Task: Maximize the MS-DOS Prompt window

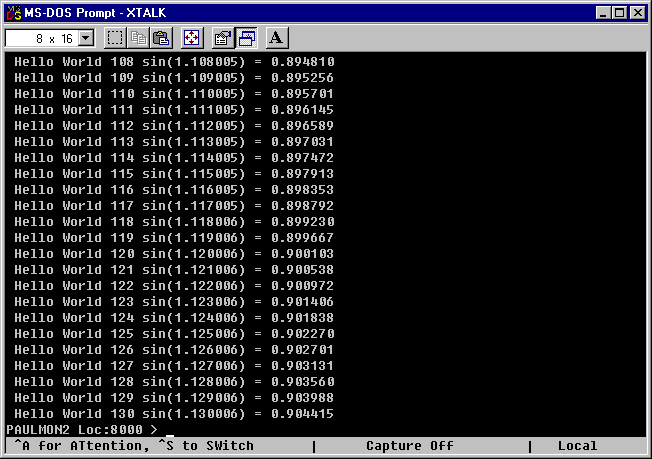Action: click(620, 12)
